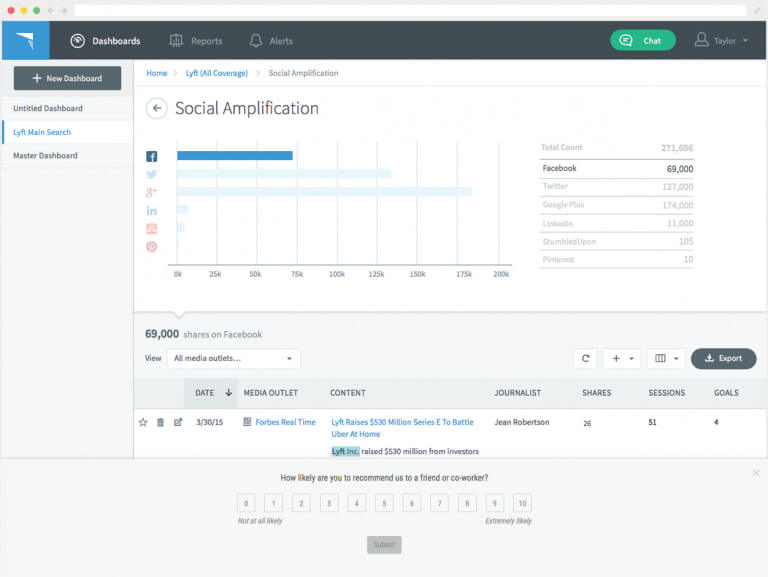Sort by SHARES column header
The image size is (768, 577).
597,393
